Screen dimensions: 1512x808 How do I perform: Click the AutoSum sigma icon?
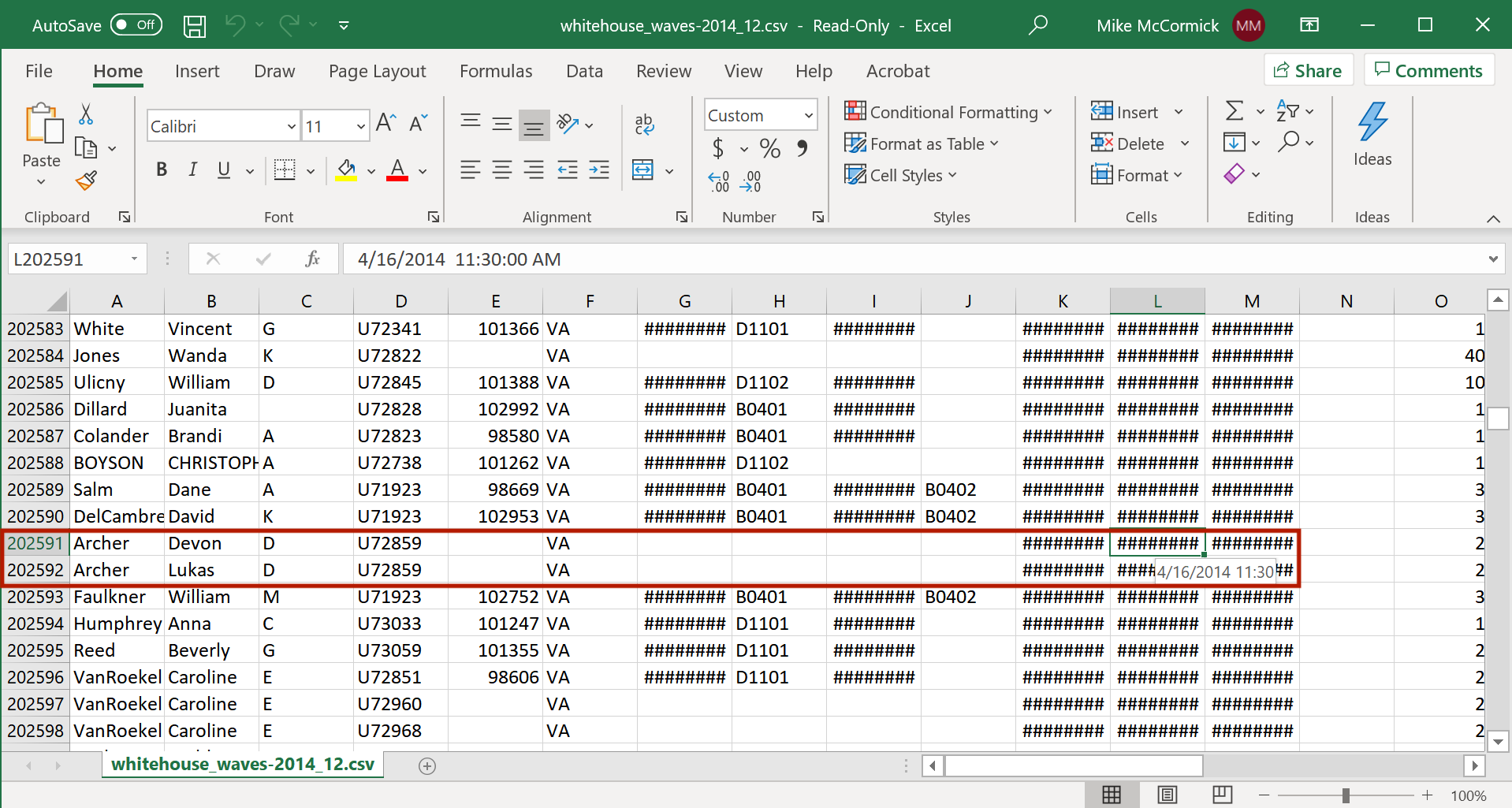coord(1235,111)
